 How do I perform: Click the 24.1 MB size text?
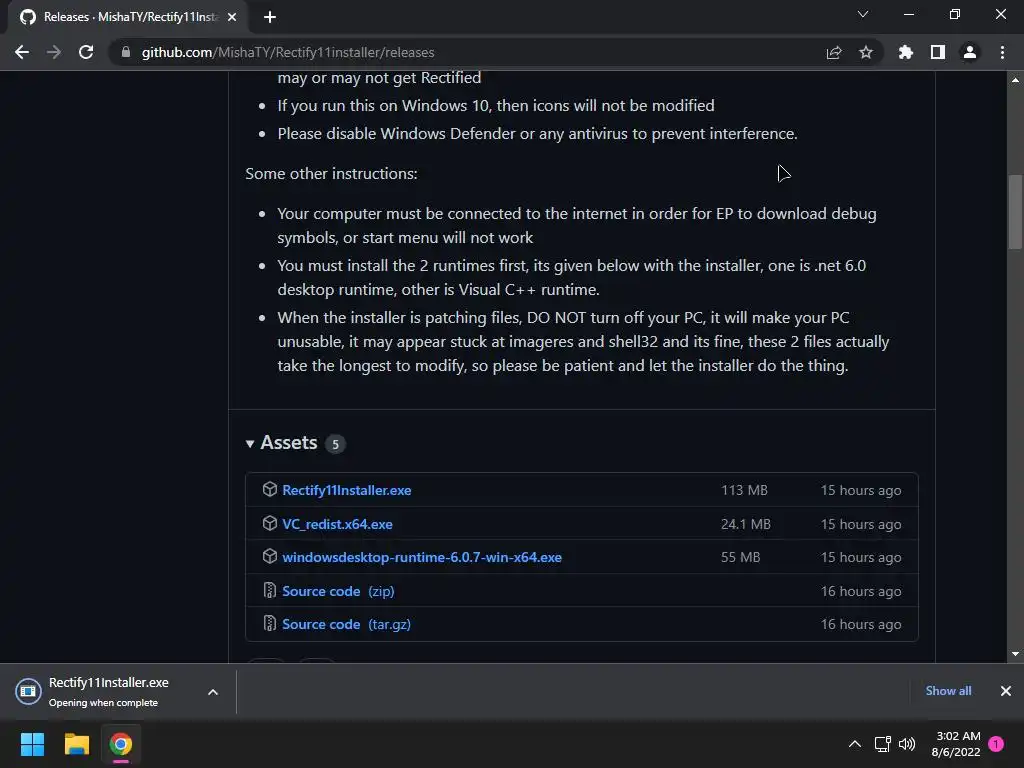(746, 524)
